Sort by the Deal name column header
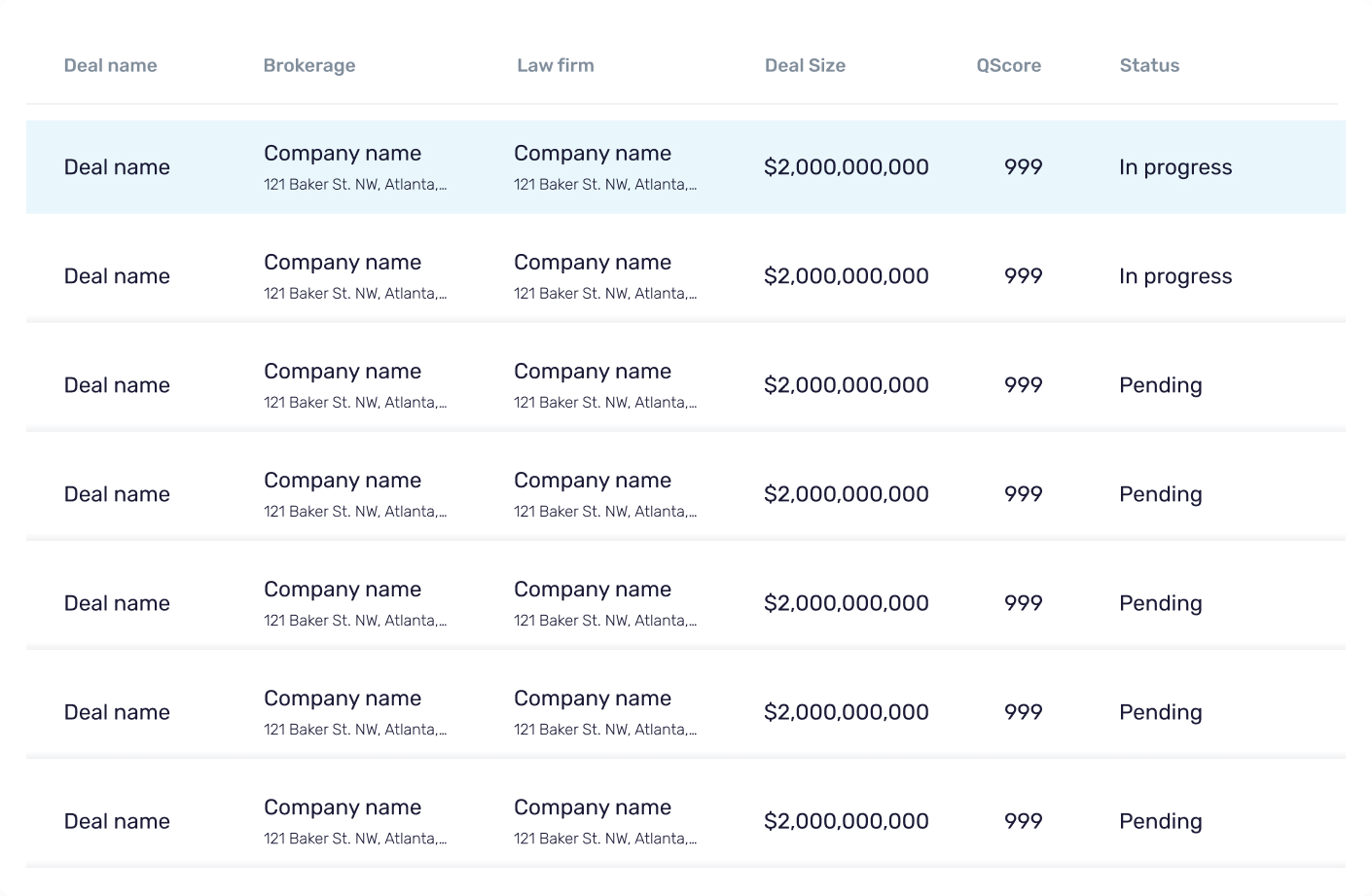Image resolution: width=1372 pixels, height=896 pixels. pos(110,65)
